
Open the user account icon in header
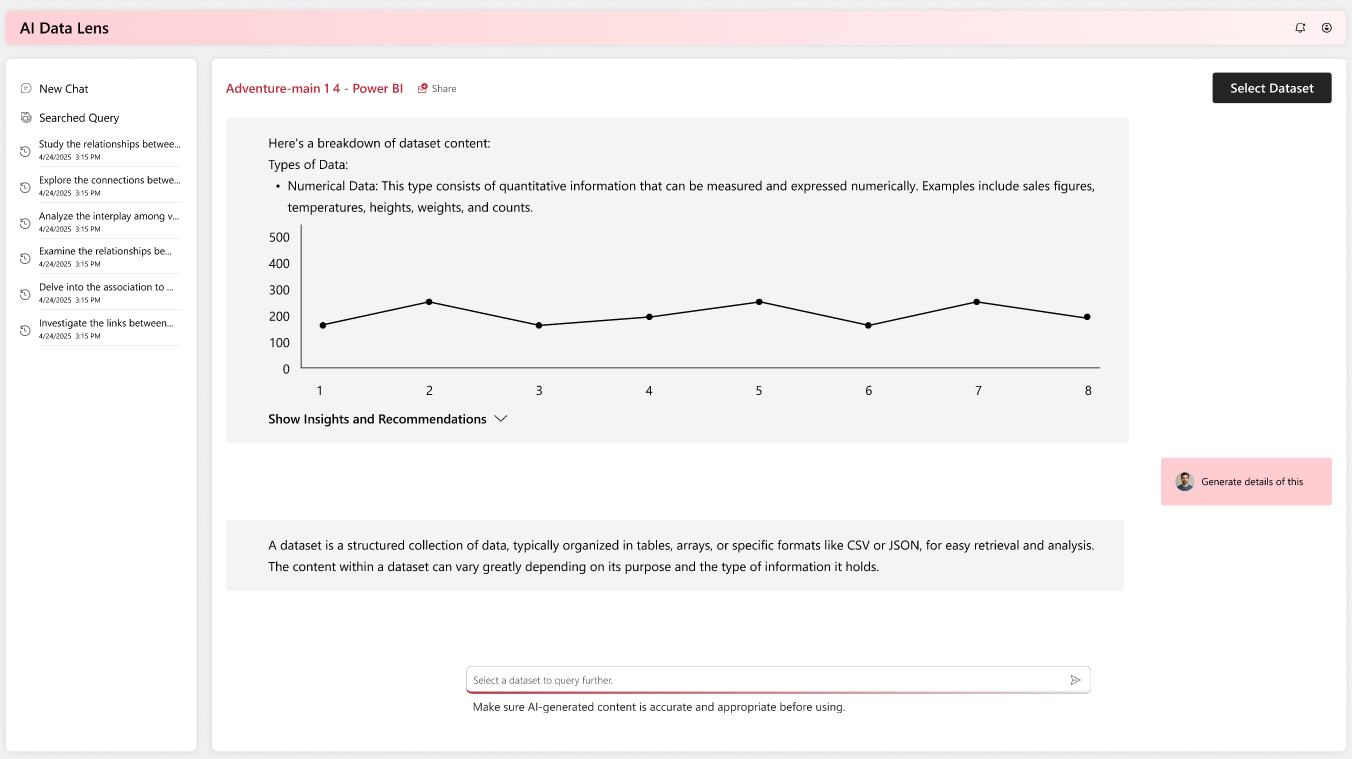[x=1327, y=28]
